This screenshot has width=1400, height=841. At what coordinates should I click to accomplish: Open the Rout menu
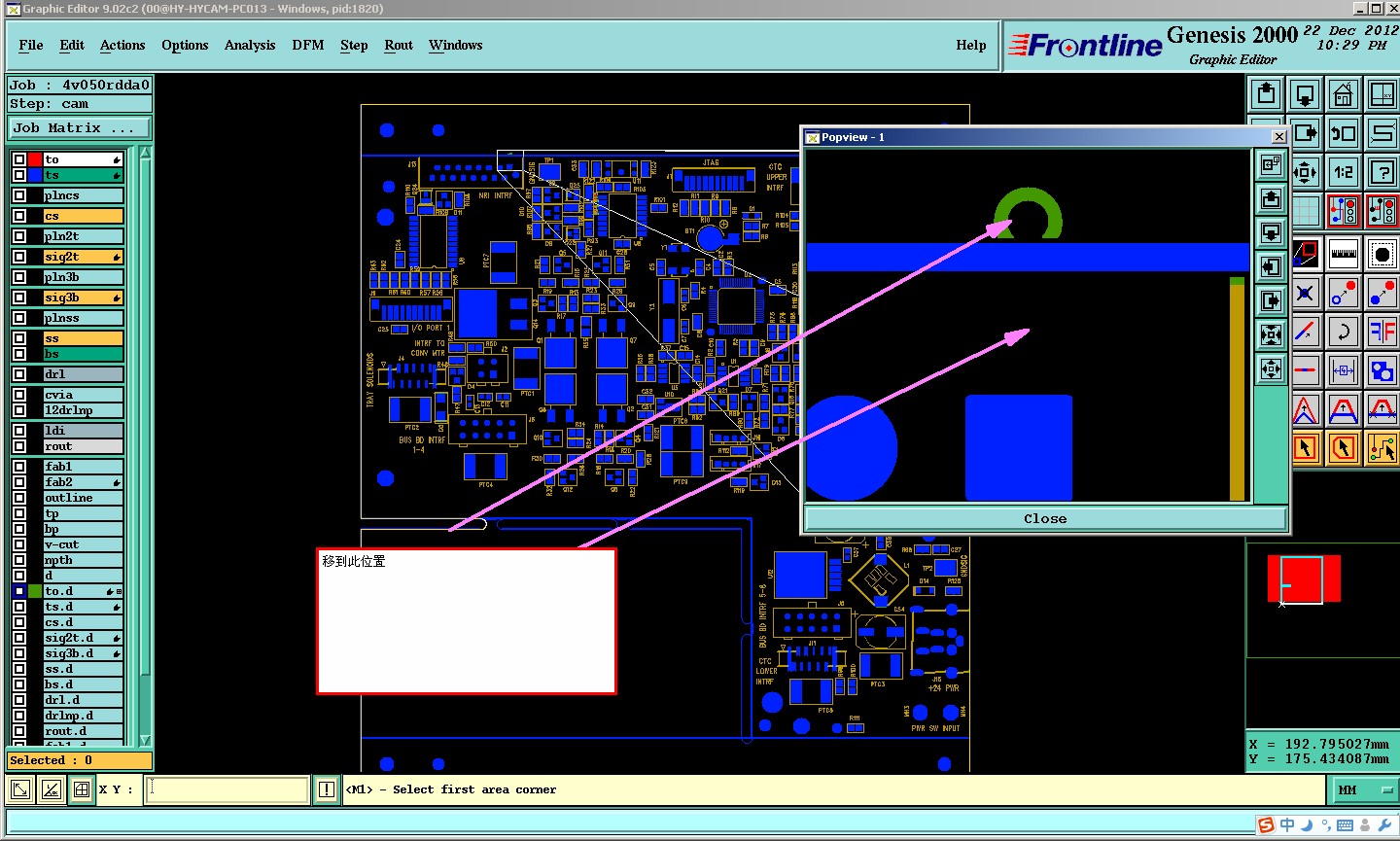(x=399, y=45)
